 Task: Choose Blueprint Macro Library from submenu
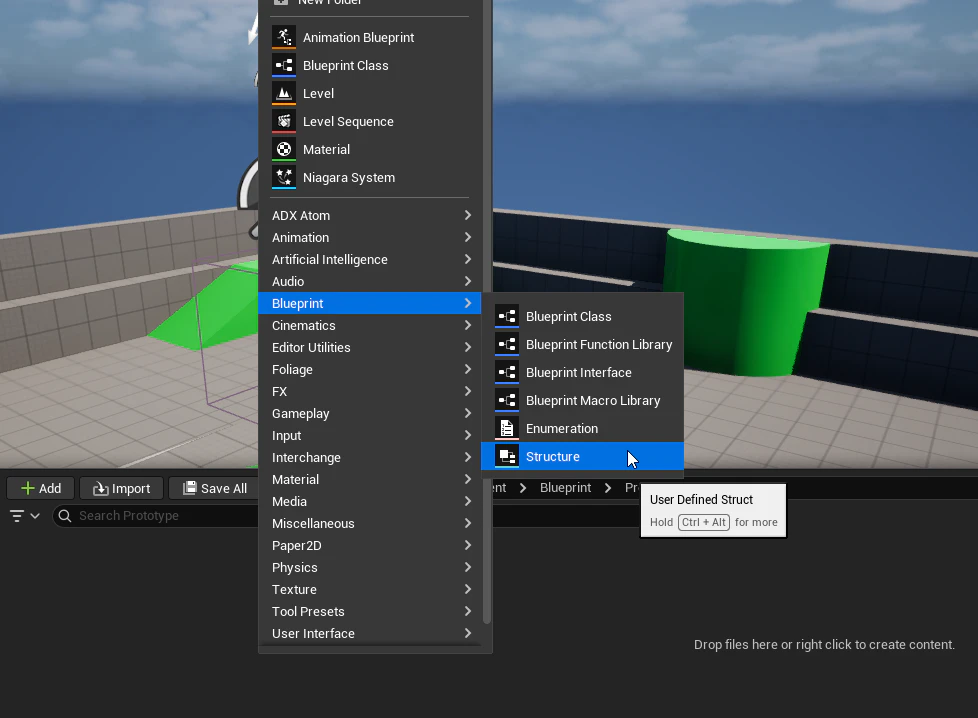point(583,400)
